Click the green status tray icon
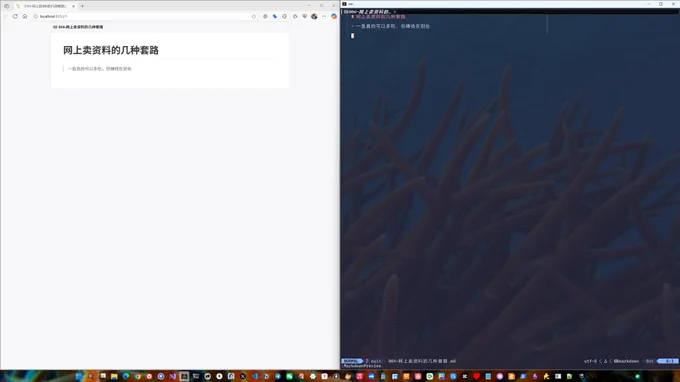 (x=638, y=376)
